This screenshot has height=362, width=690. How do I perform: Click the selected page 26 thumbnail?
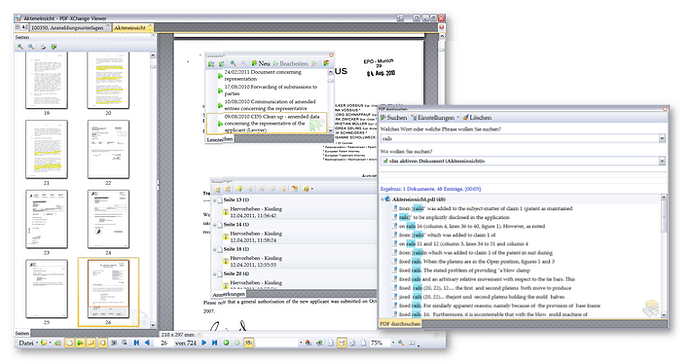point(108,289)
